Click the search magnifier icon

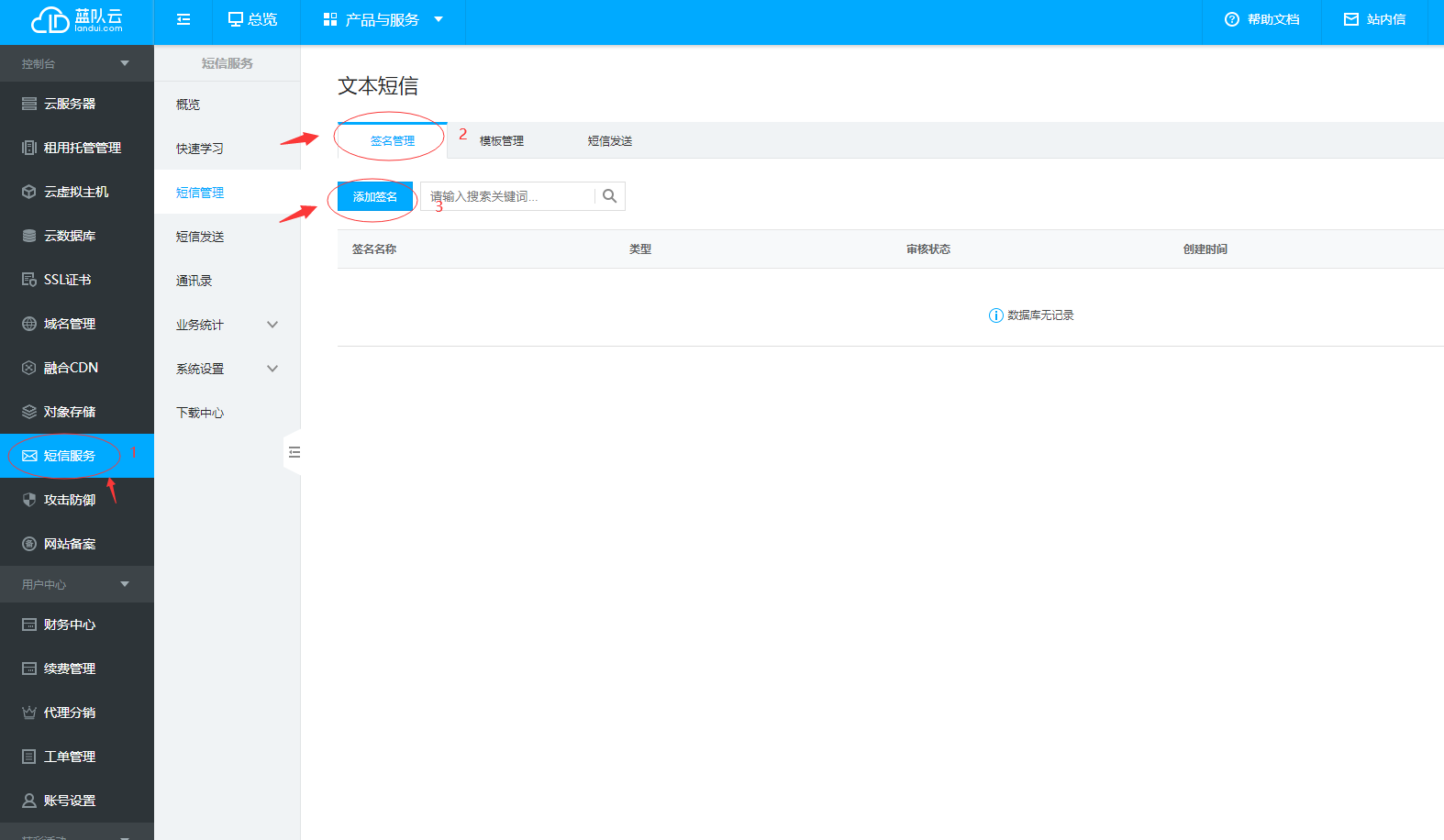coord(610,196)
